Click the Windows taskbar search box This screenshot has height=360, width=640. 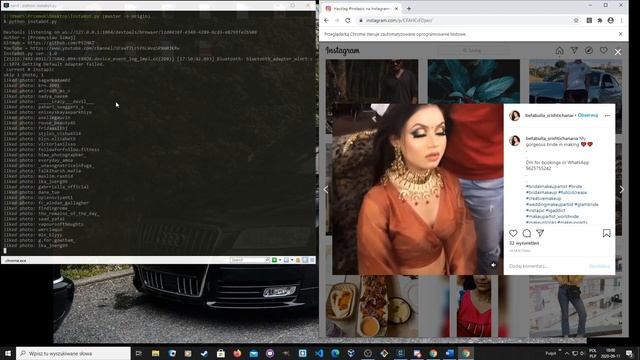pos(73,353)
